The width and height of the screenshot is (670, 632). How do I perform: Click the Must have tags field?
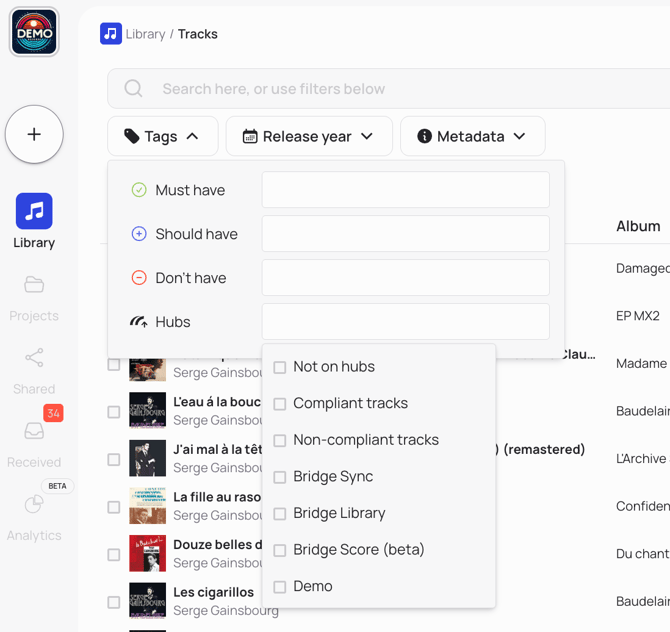(406, 190)
